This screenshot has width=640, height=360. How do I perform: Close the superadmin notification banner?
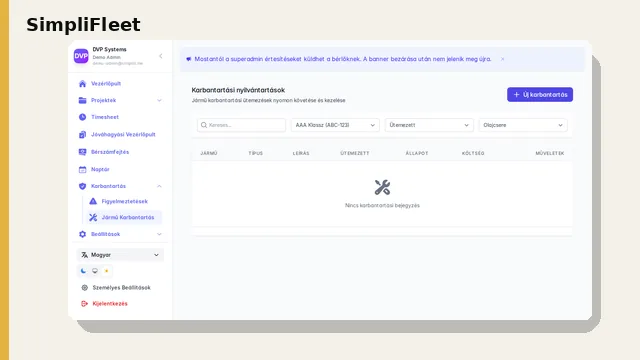502,59
